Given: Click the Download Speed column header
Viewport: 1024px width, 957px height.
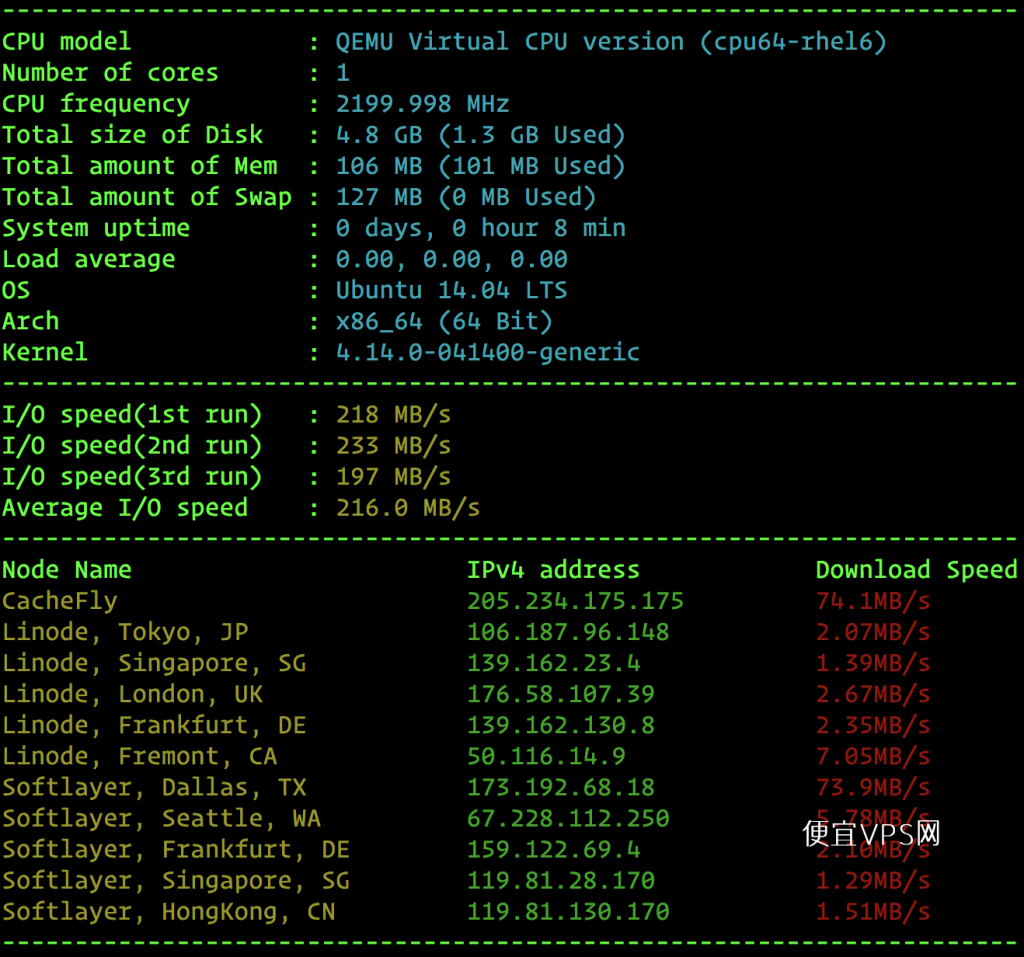Looking at the screenshot, I should tap(916, 570).
